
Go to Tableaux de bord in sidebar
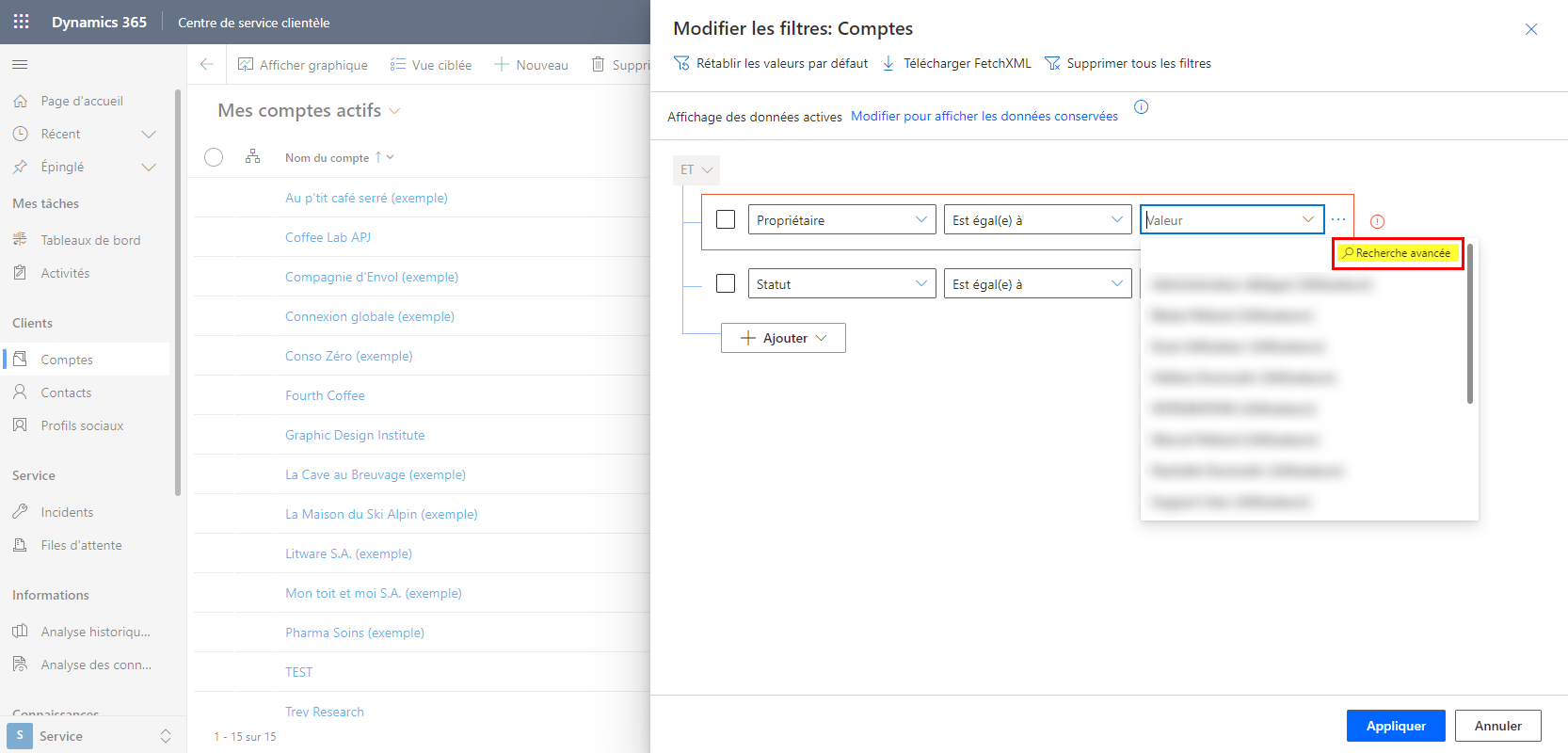[90, 240]
